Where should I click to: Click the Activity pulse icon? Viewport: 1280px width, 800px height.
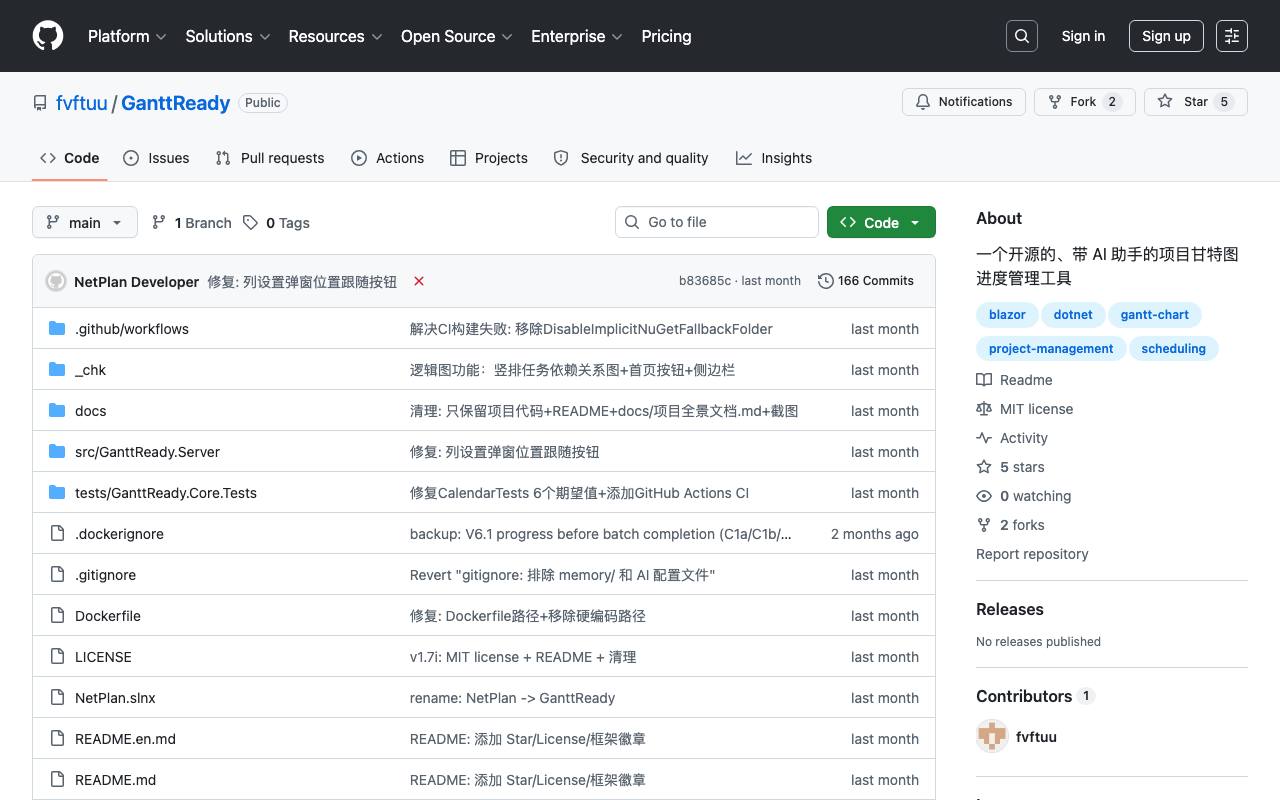(x=984, y=438)
